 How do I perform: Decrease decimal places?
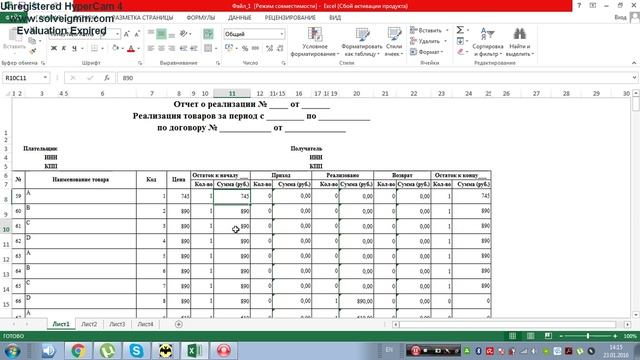click(280, 49)
